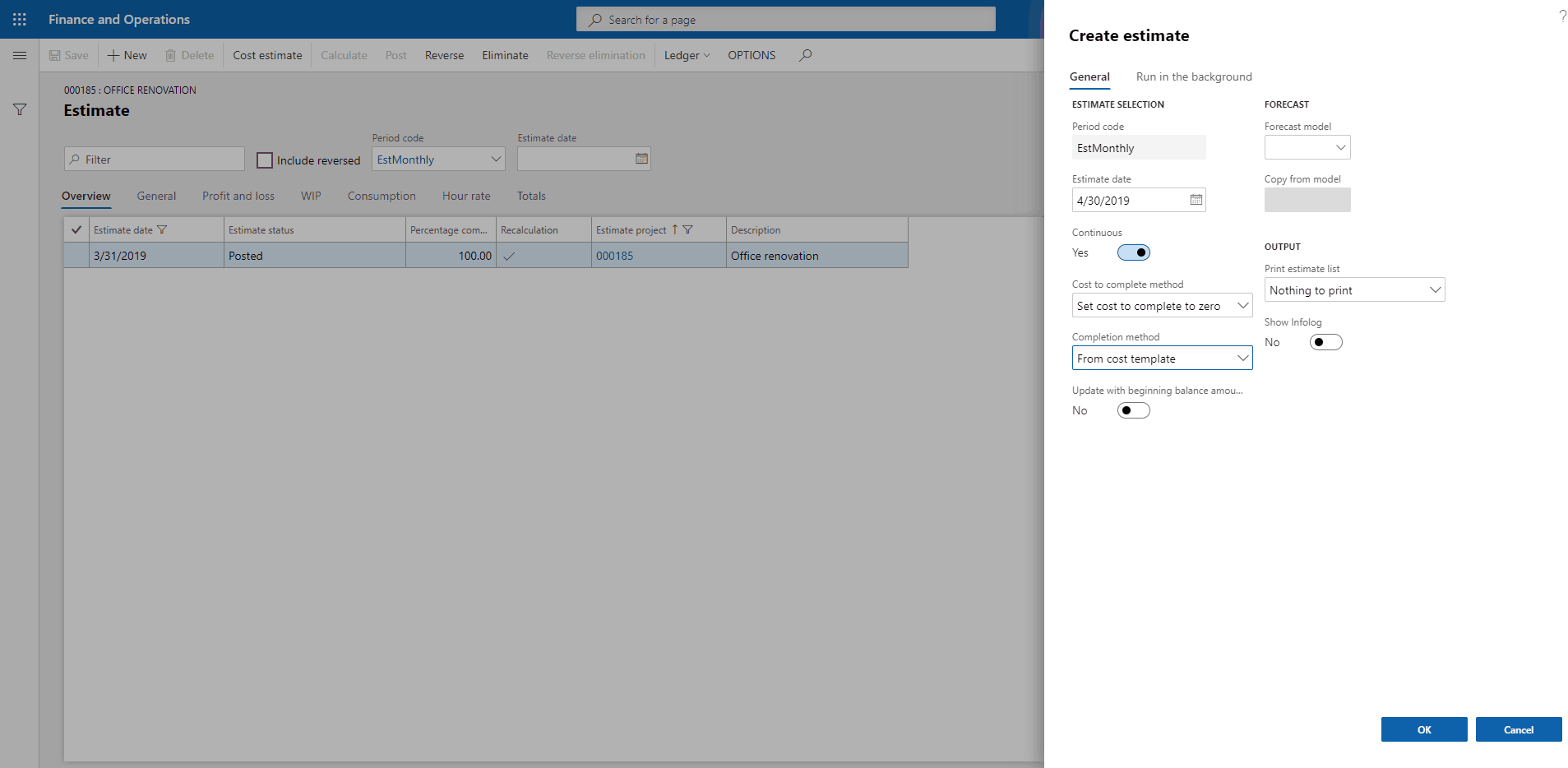This screenshot has width=1568, height=768.
Task: Click New in the action bar
Action: tap(127, 55)
